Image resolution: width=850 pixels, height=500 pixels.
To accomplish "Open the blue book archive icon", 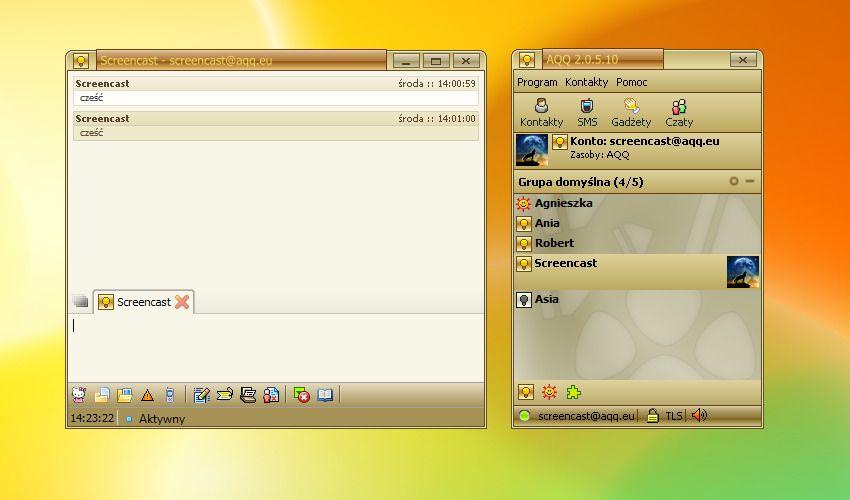I will [325, 395].
